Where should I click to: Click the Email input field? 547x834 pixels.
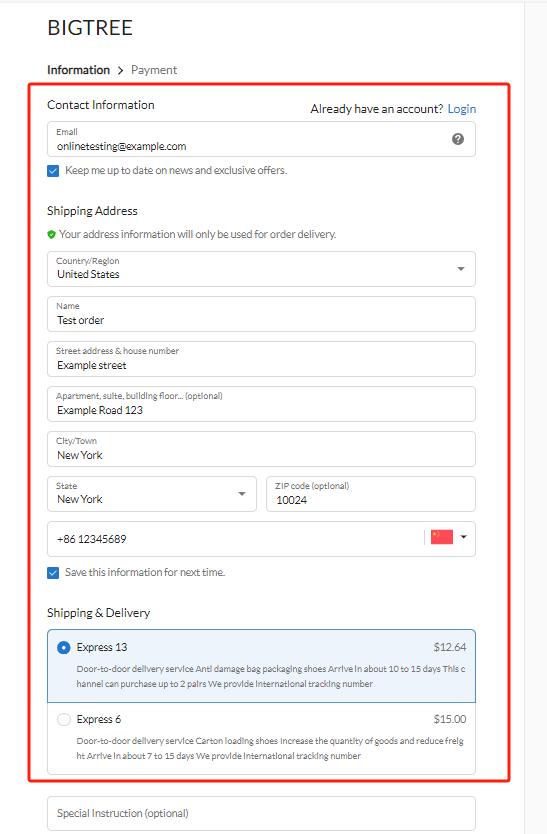pyautogui.click(x=261, y=139)
